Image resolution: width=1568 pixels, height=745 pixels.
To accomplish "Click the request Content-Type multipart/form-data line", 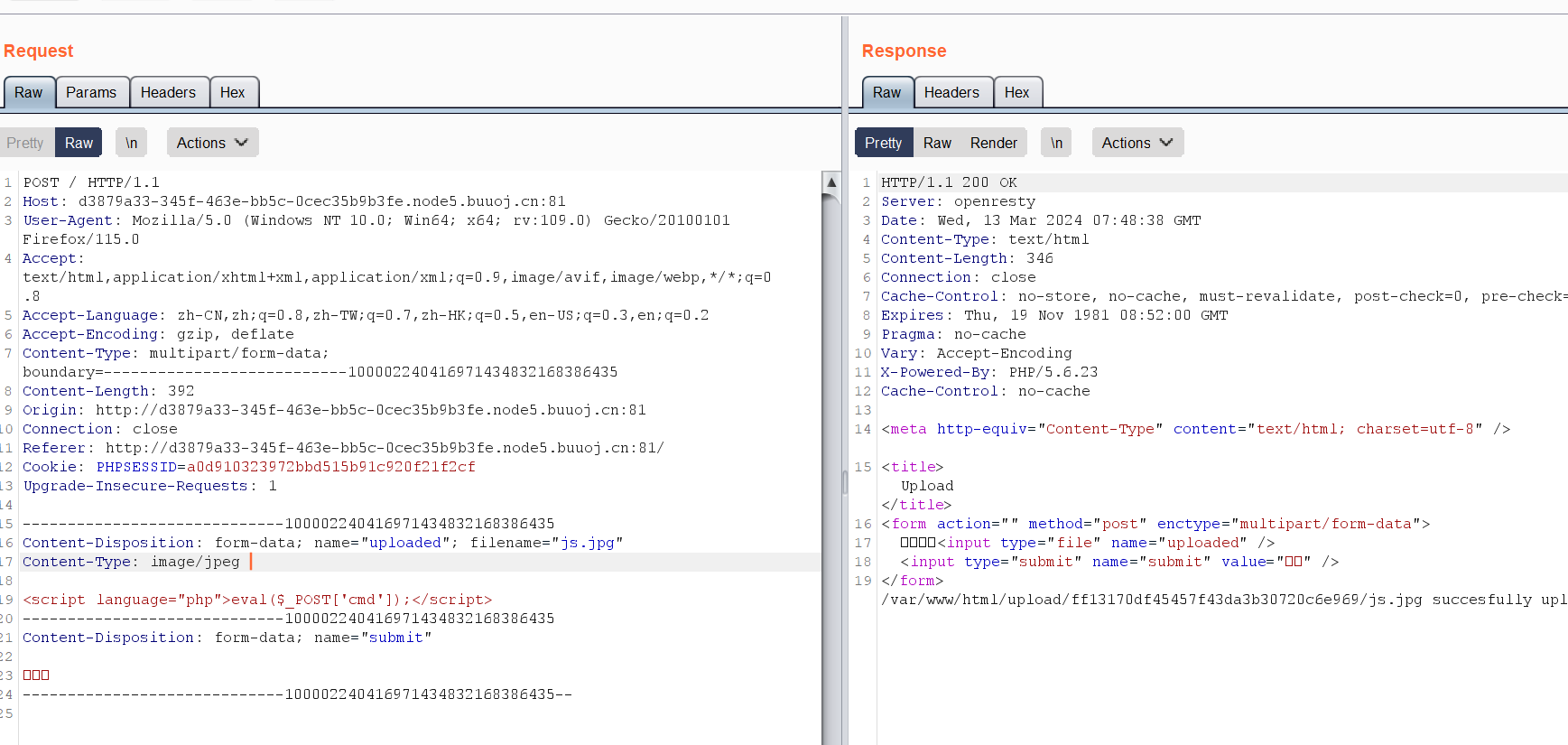I will (x=176, y=353).
